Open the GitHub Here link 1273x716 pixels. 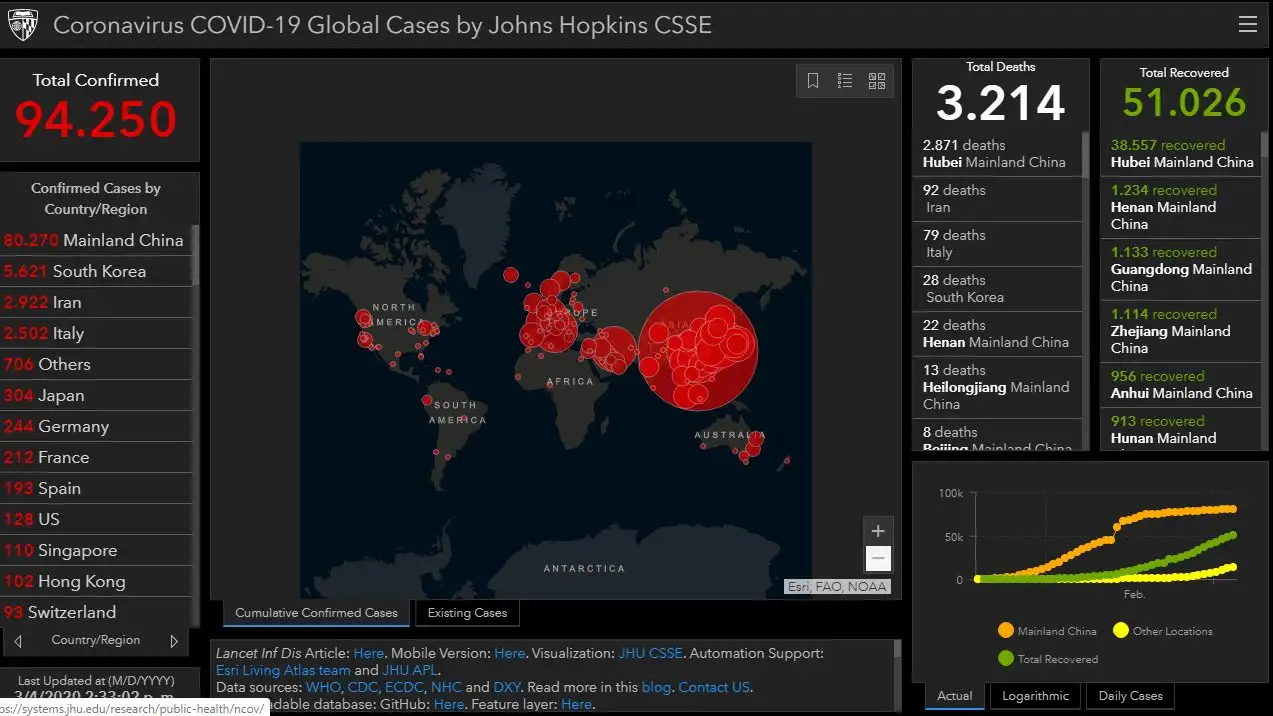point(449,704)
